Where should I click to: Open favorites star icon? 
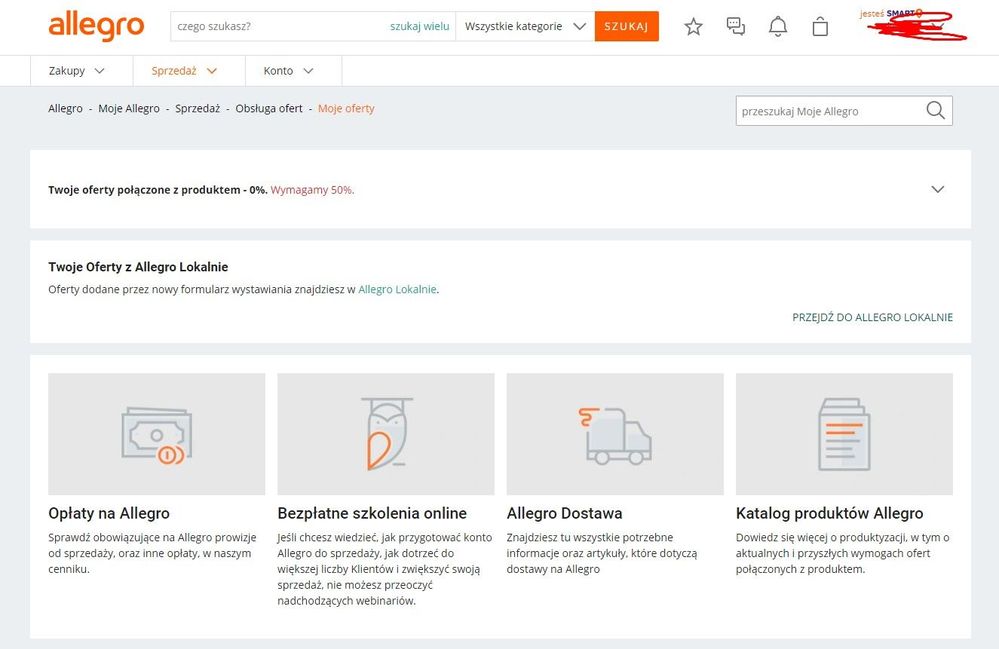pyautogui.click(x=693, y=27)
